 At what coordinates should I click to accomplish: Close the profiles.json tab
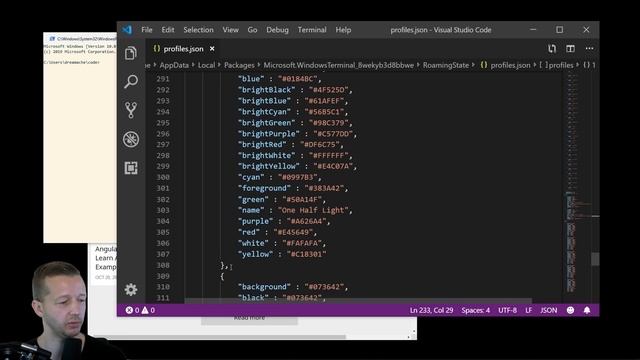point(212,49)
